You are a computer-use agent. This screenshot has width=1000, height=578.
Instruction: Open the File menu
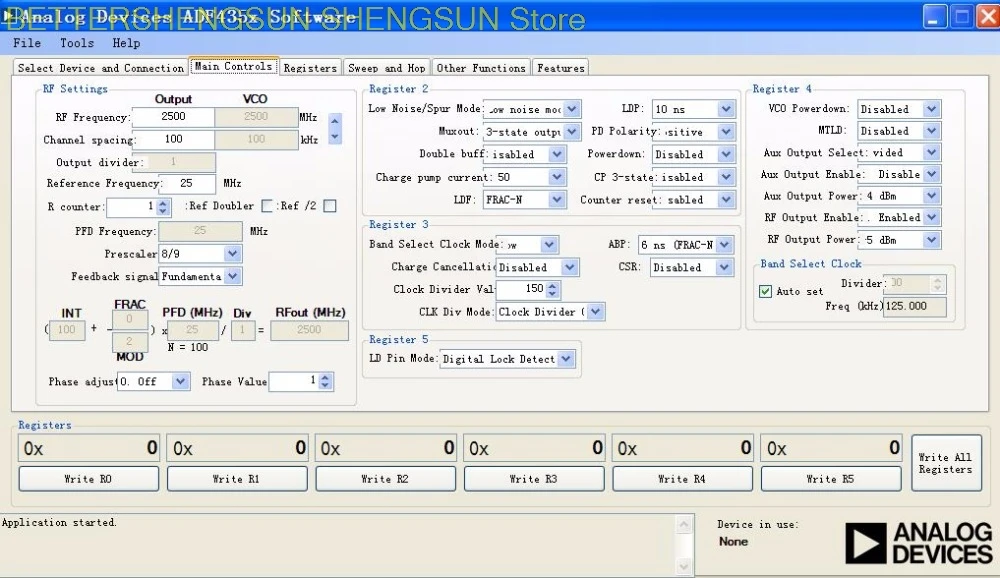[x=27, y=43]
